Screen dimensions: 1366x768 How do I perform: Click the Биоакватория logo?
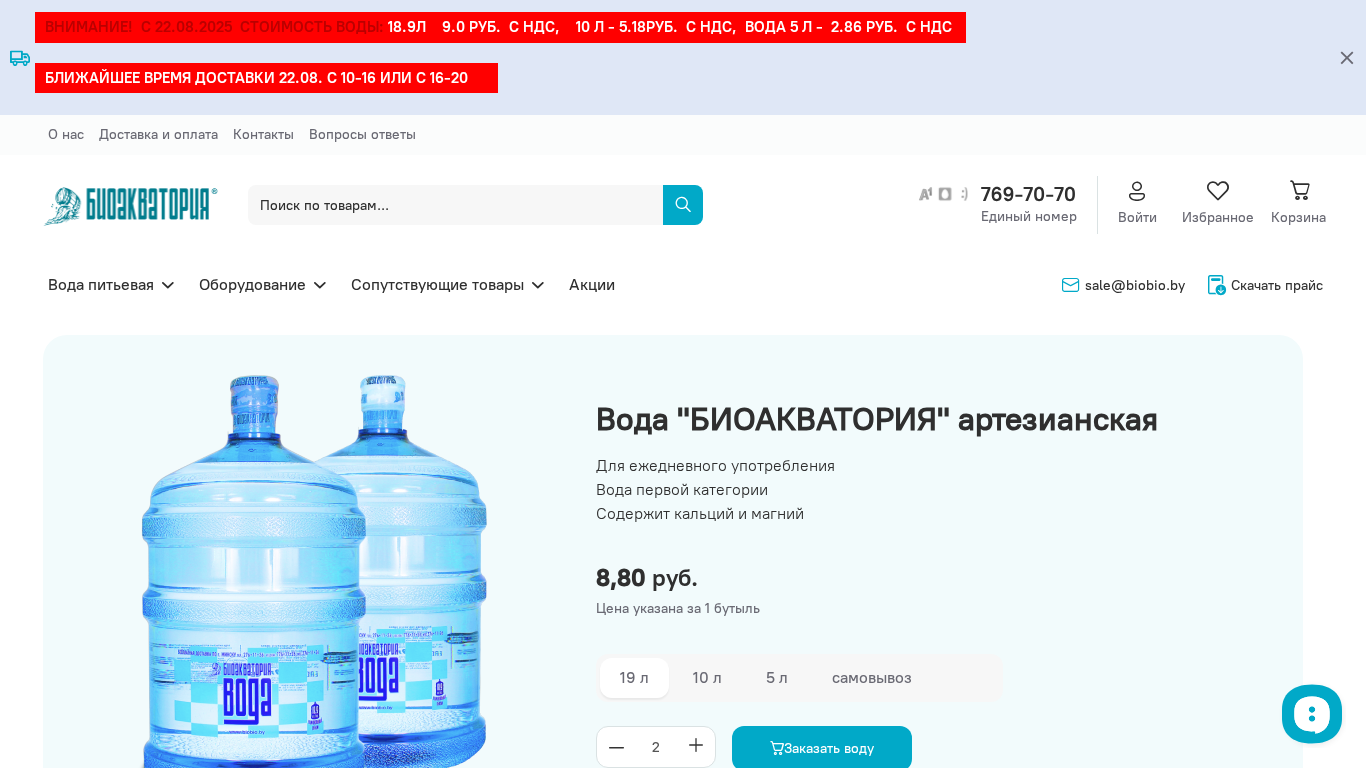(131, 205)
